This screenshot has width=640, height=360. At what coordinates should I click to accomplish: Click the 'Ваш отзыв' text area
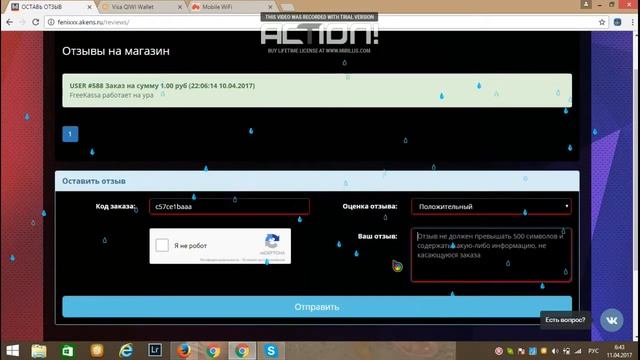(491, 255)
